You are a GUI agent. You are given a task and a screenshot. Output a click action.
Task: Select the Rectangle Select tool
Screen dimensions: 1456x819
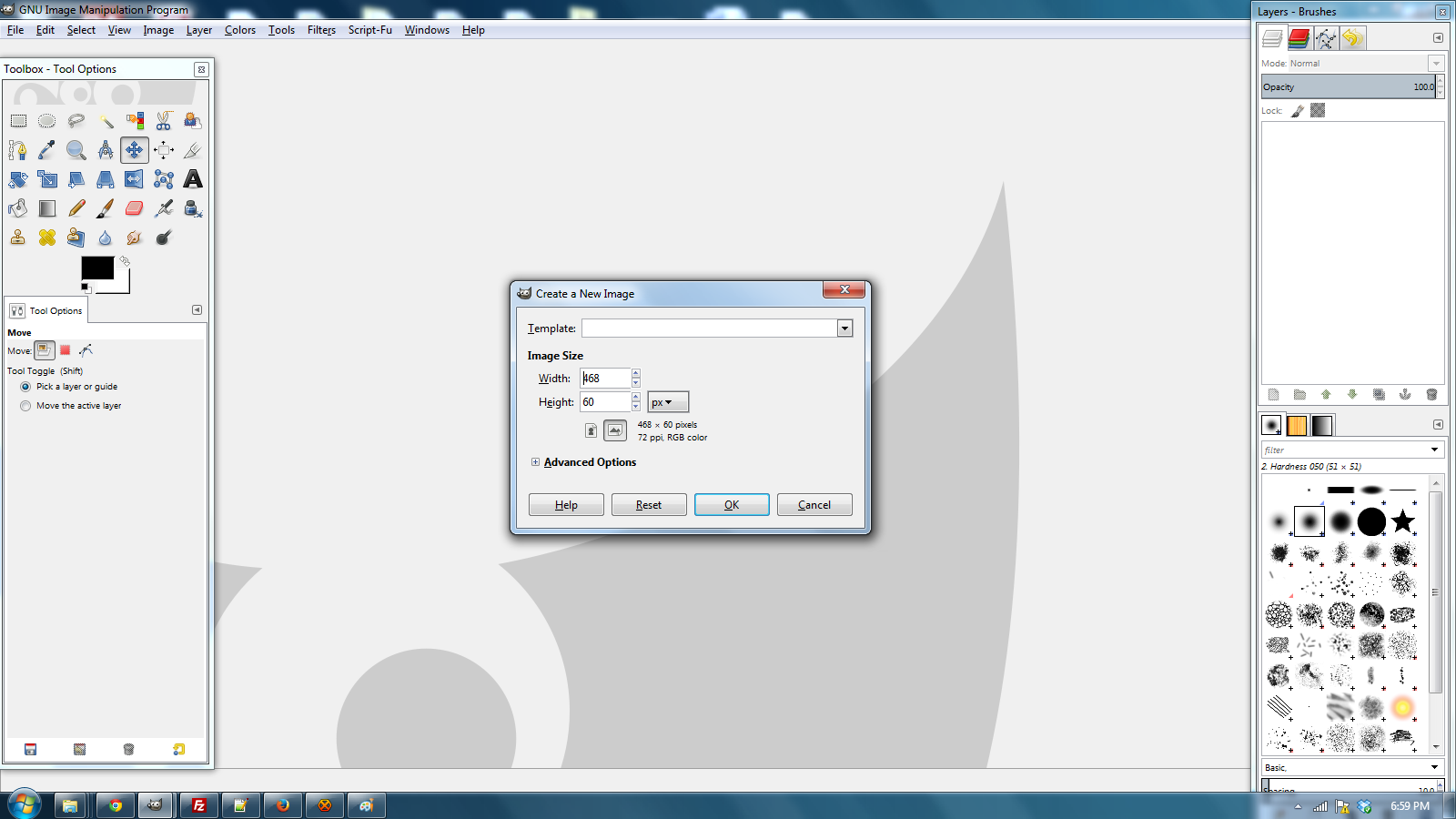(x=18, y=121)
